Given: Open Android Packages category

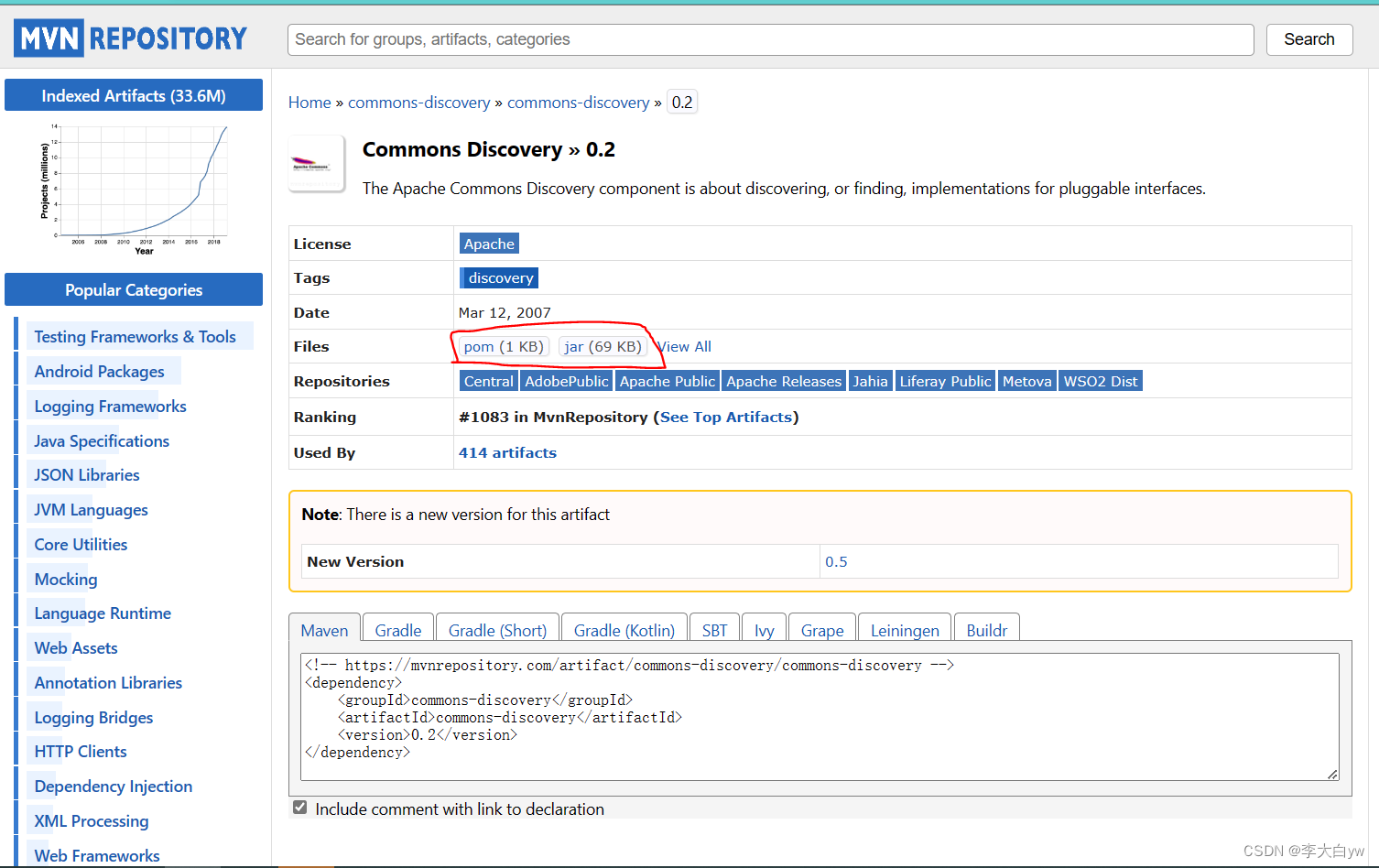Looking at the screenshot, I should point(99,371).
